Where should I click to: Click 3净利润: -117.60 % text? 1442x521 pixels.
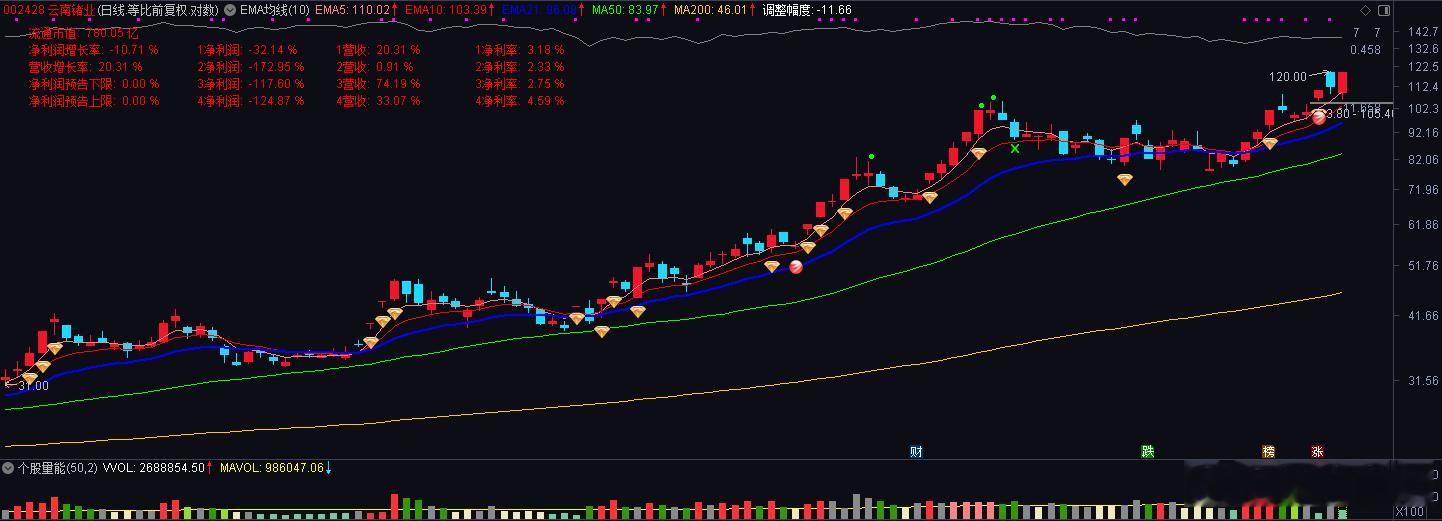(251, 84)
